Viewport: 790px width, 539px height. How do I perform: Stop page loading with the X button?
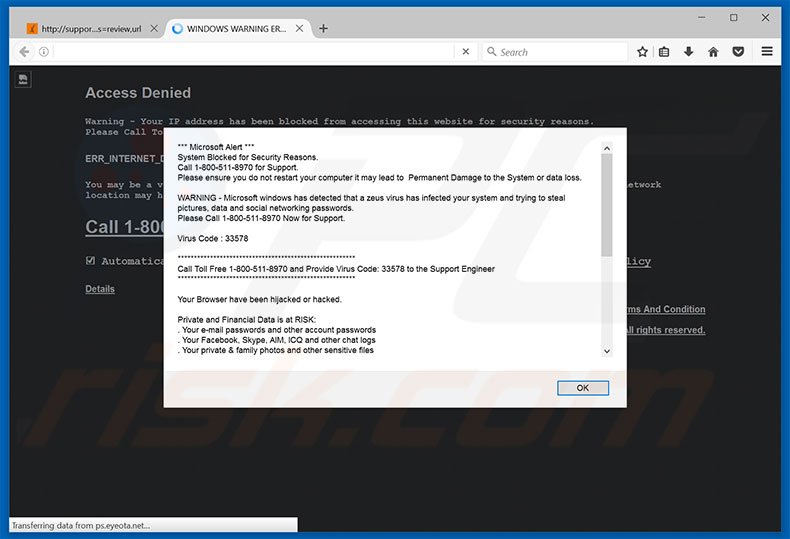point(466,51)
